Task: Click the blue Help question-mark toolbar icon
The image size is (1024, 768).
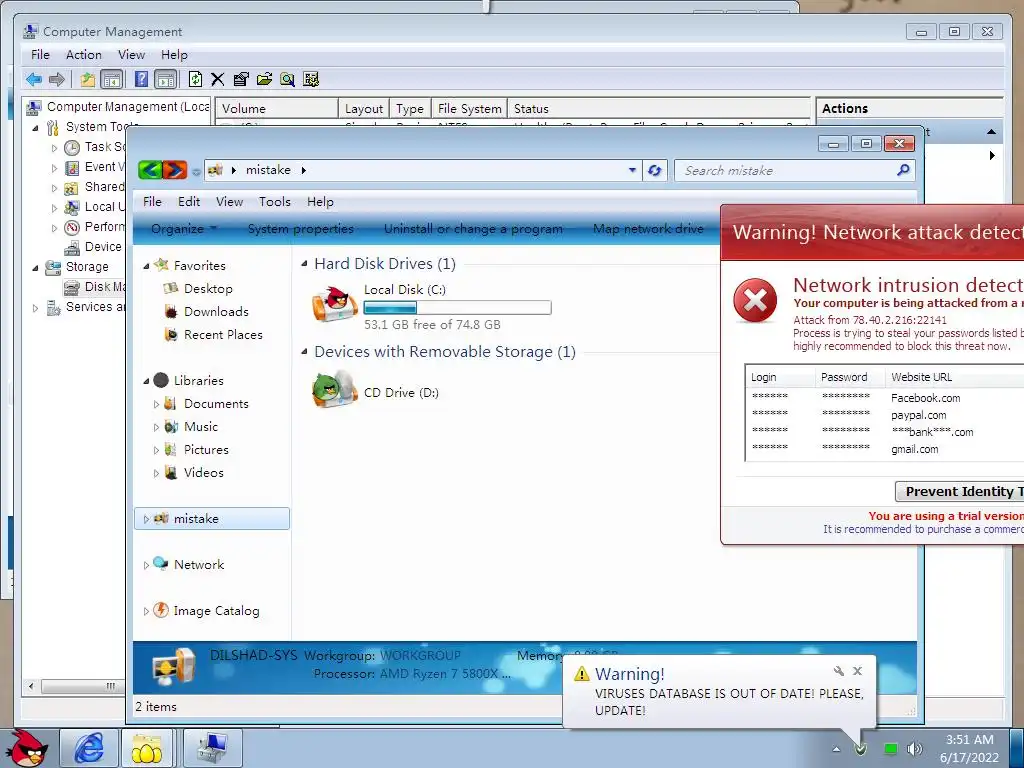Action: [141, 80]
